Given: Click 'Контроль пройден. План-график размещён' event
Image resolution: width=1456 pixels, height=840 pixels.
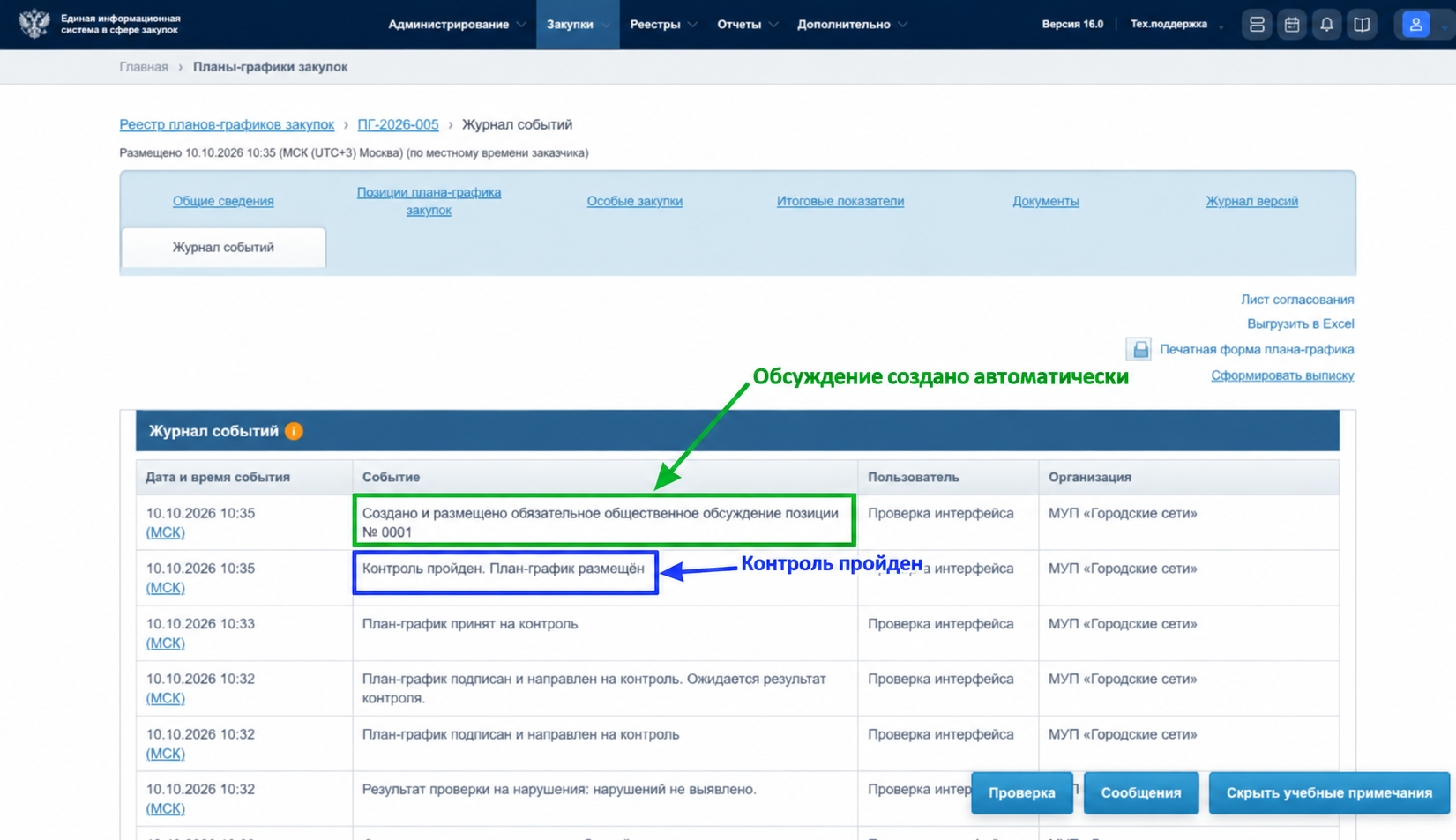Looking at the screenshot, I should pyautogui.click(x=504, y=569).
